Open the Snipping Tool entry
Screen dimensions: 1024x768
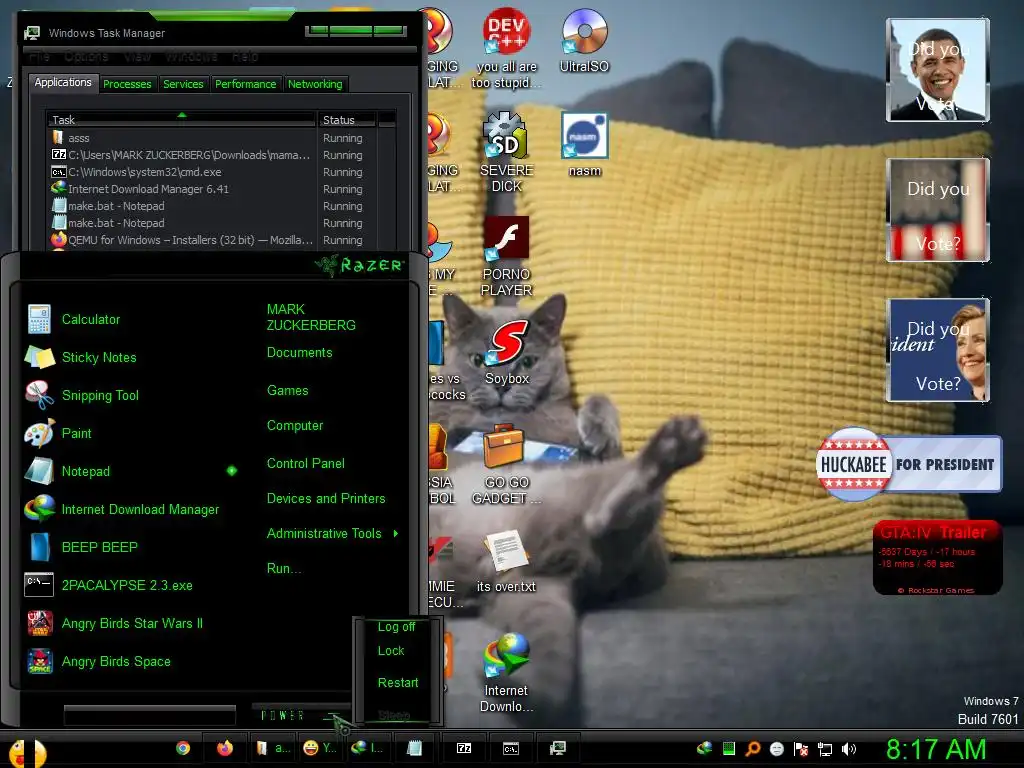[x=100, y=395]
